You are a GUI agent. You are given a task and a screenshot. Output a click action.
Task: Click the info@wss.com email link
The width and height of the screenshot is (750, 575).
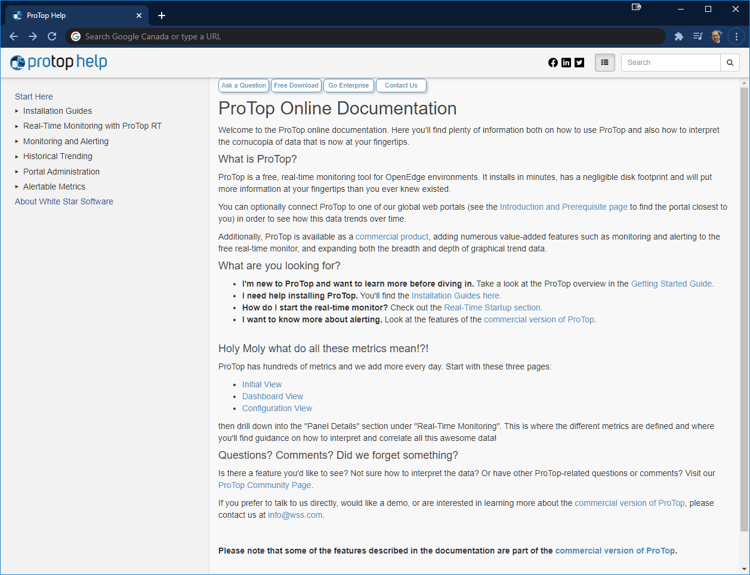coord(295,515)
